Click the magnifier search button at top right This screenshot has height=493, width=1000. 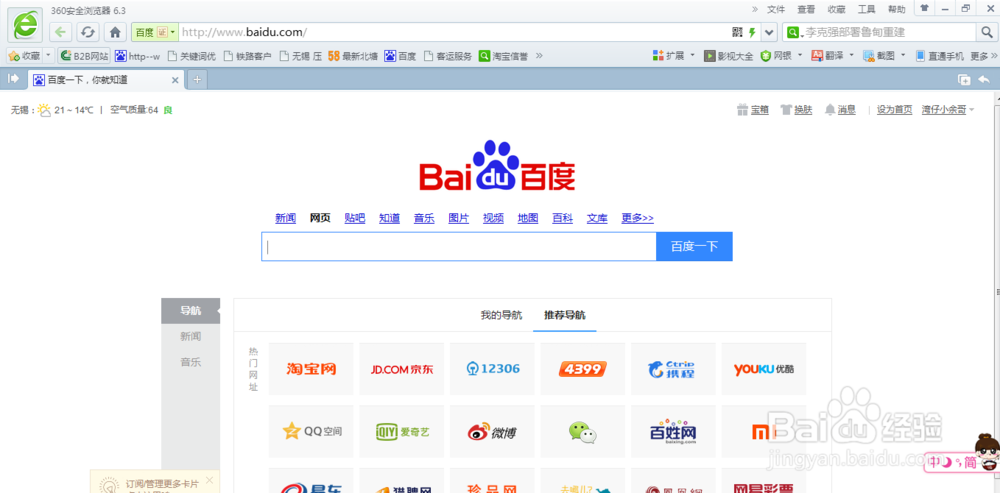click(x=985, y=32)
